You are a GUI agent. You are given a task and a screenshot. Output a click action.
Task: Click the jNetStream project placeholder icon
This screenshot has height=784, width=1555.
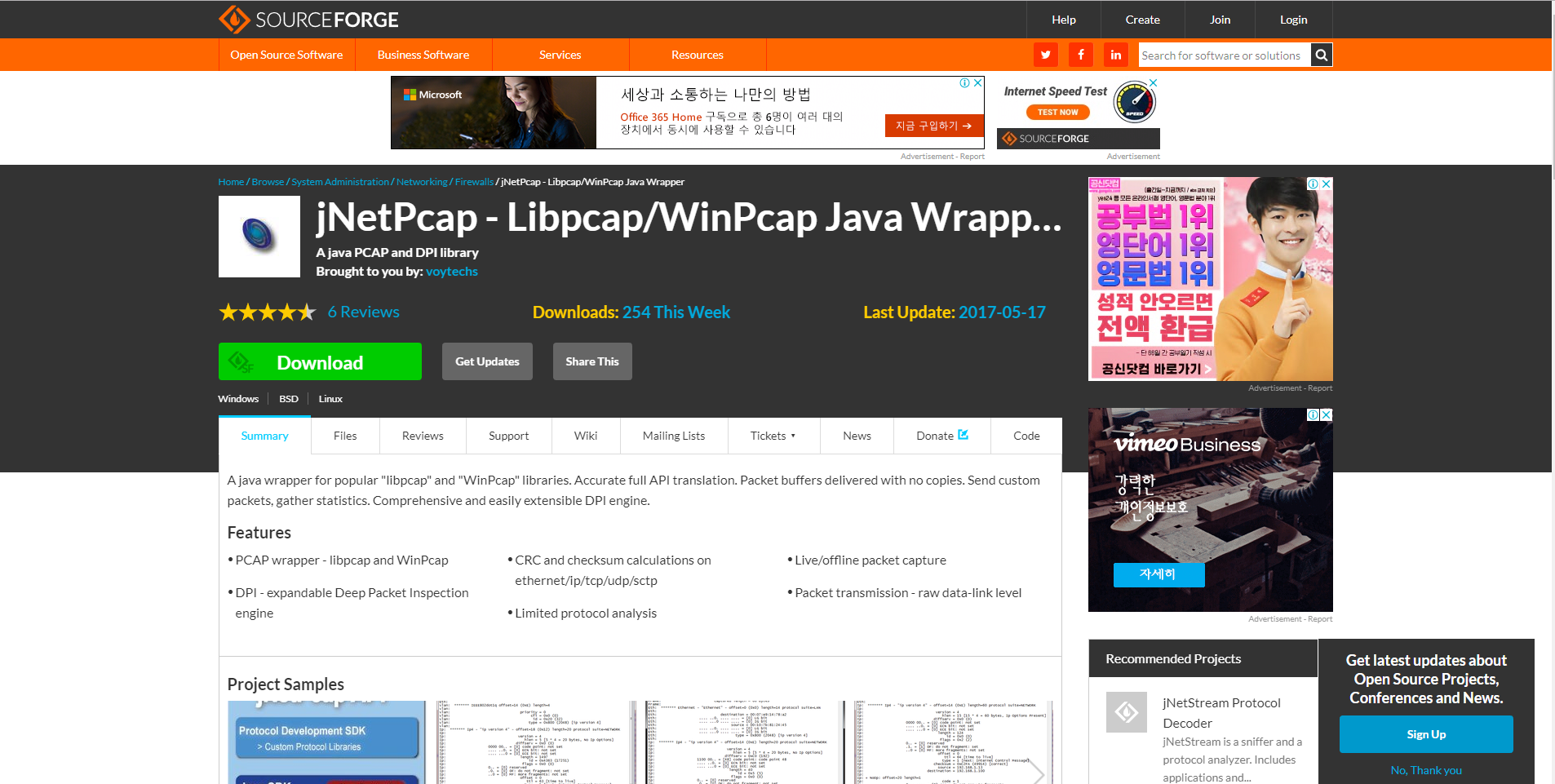click(1127, 712)
